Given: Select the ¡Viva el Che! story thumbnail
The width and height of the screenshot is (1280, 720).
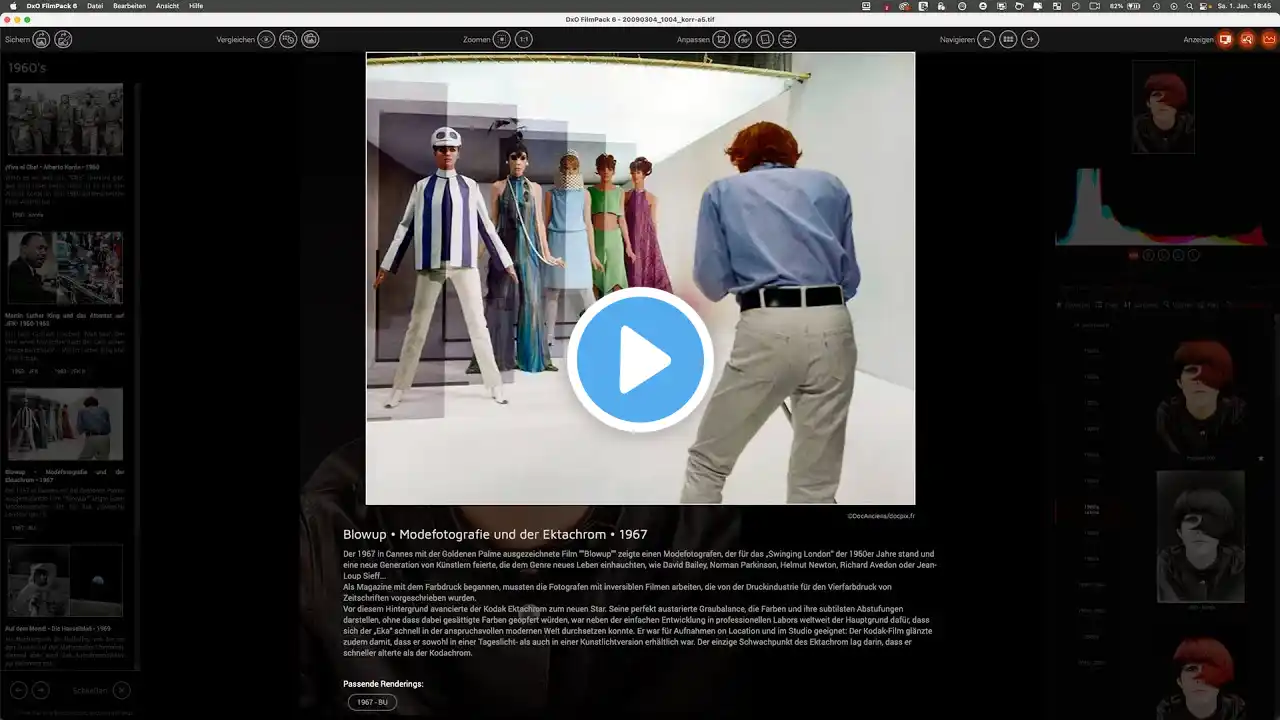Looking at the screenshot, I should click(65, 119).
